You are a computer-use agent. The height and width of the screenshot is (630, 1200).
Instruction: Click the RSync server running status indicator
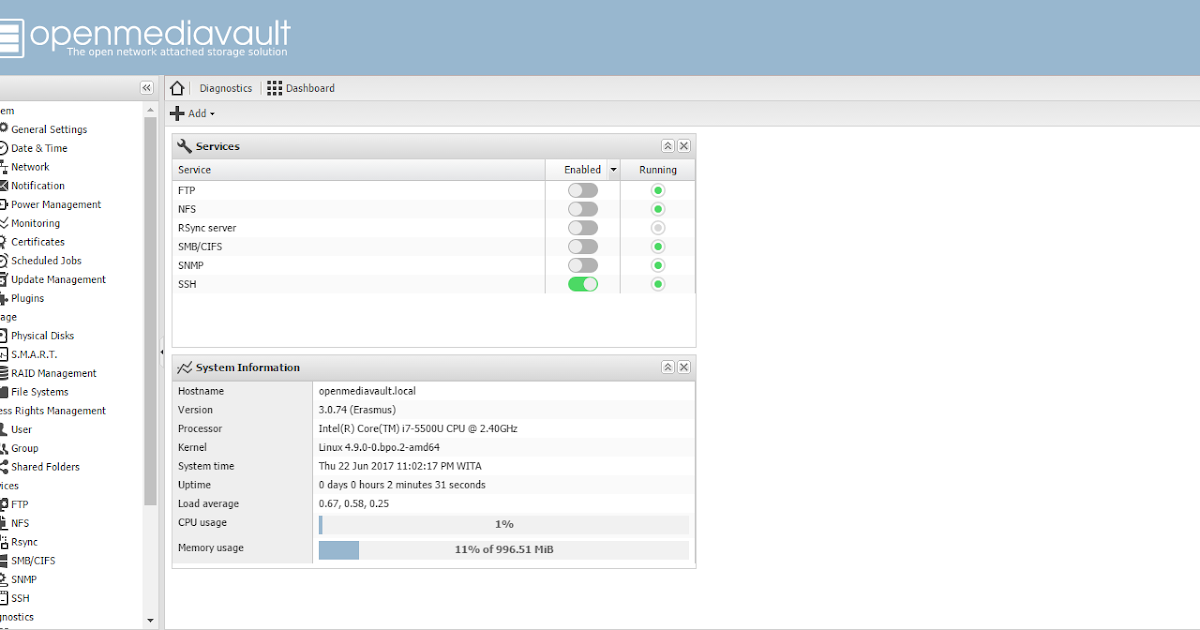click(658, 228)
